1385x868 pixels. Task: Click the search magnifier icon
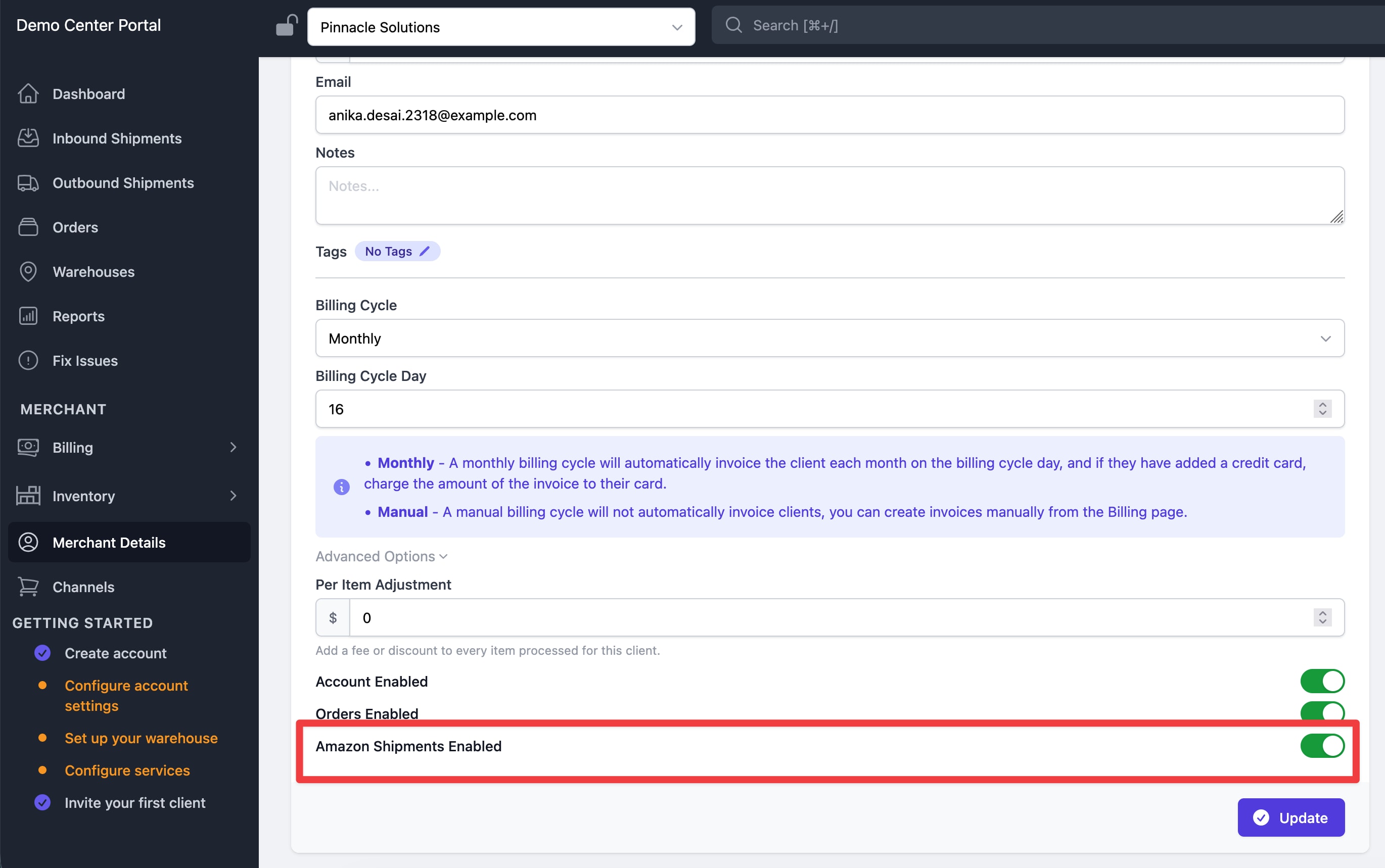tap(733, 25)
